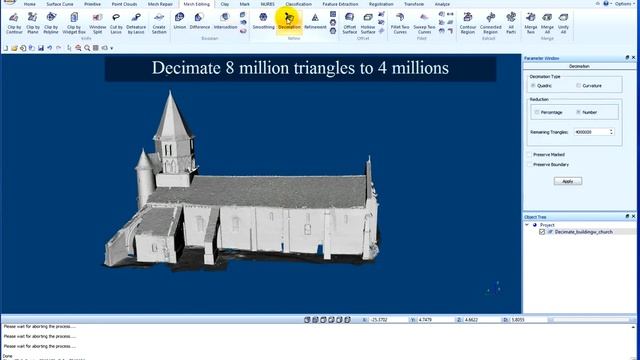
Task: Enable the Preserve Marked checkbox
Action: click(529, 155)
